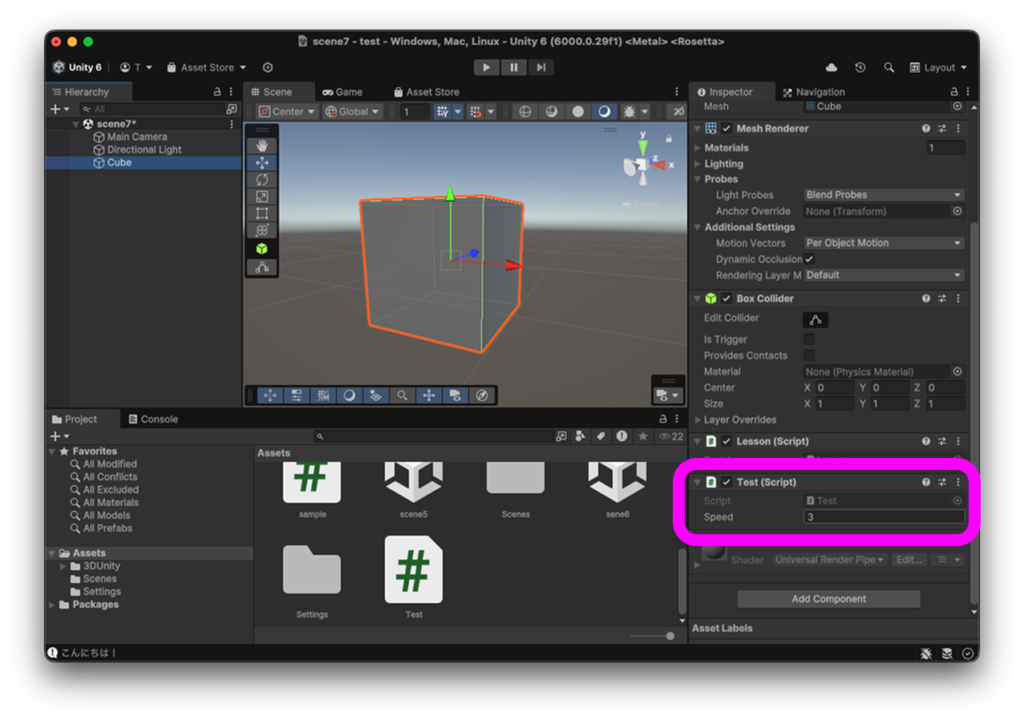1024x721 pixels.
Task: Click the Edit Collider icon button
Action: tap(815, 320)
